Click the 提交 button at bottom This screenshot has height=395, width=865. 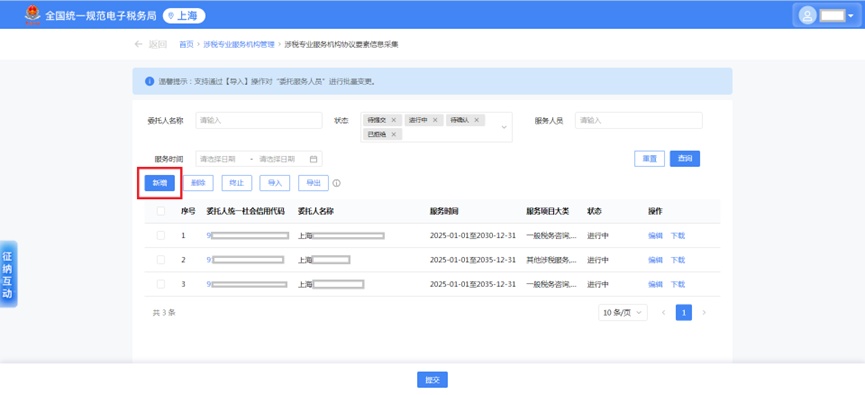click(432, 380)
